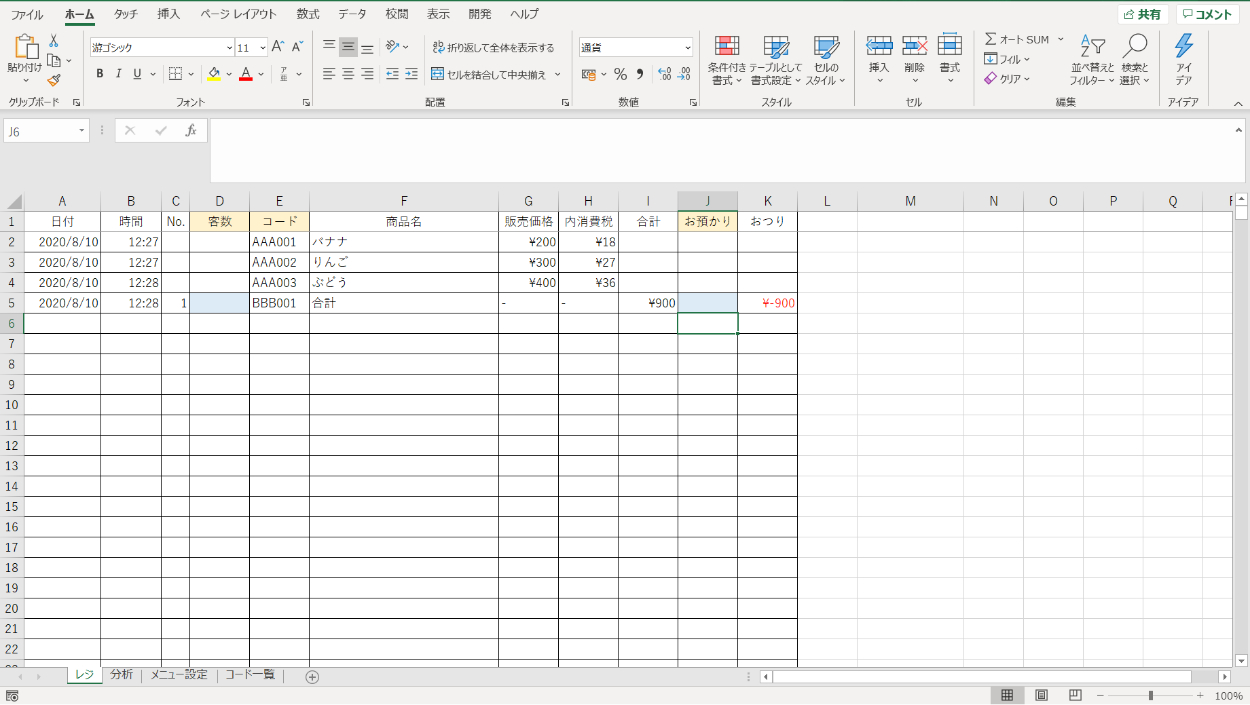Viewport: 1250px width, 705px height.
Task: Expand the font name dropdown
Action: (x=229, y=48)
